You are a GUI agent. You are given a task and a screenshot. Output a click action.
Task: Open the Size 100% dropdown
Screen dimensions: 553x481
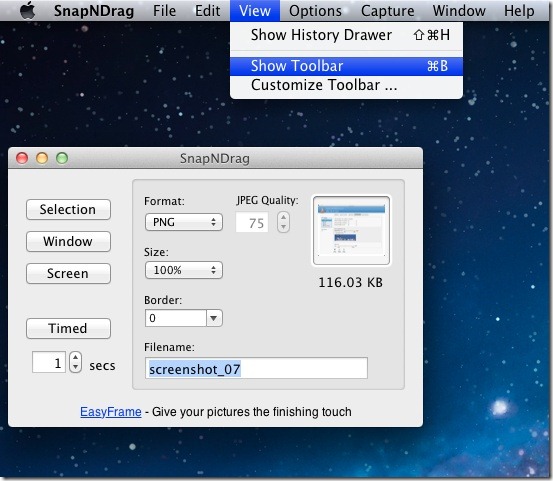pyautogui.click(x=184, y=270)
